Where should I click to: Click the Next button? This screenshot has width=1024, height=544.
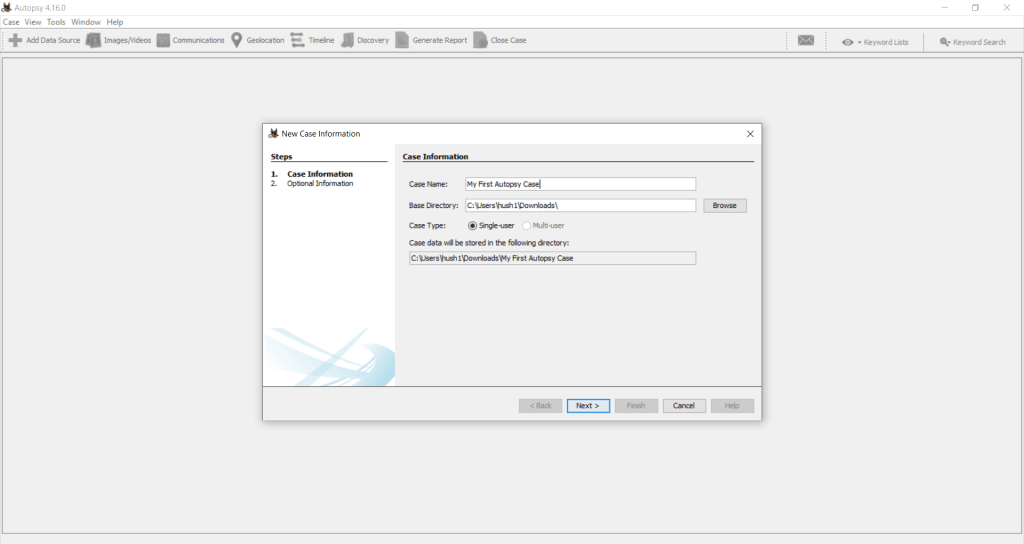coord(588,406)
